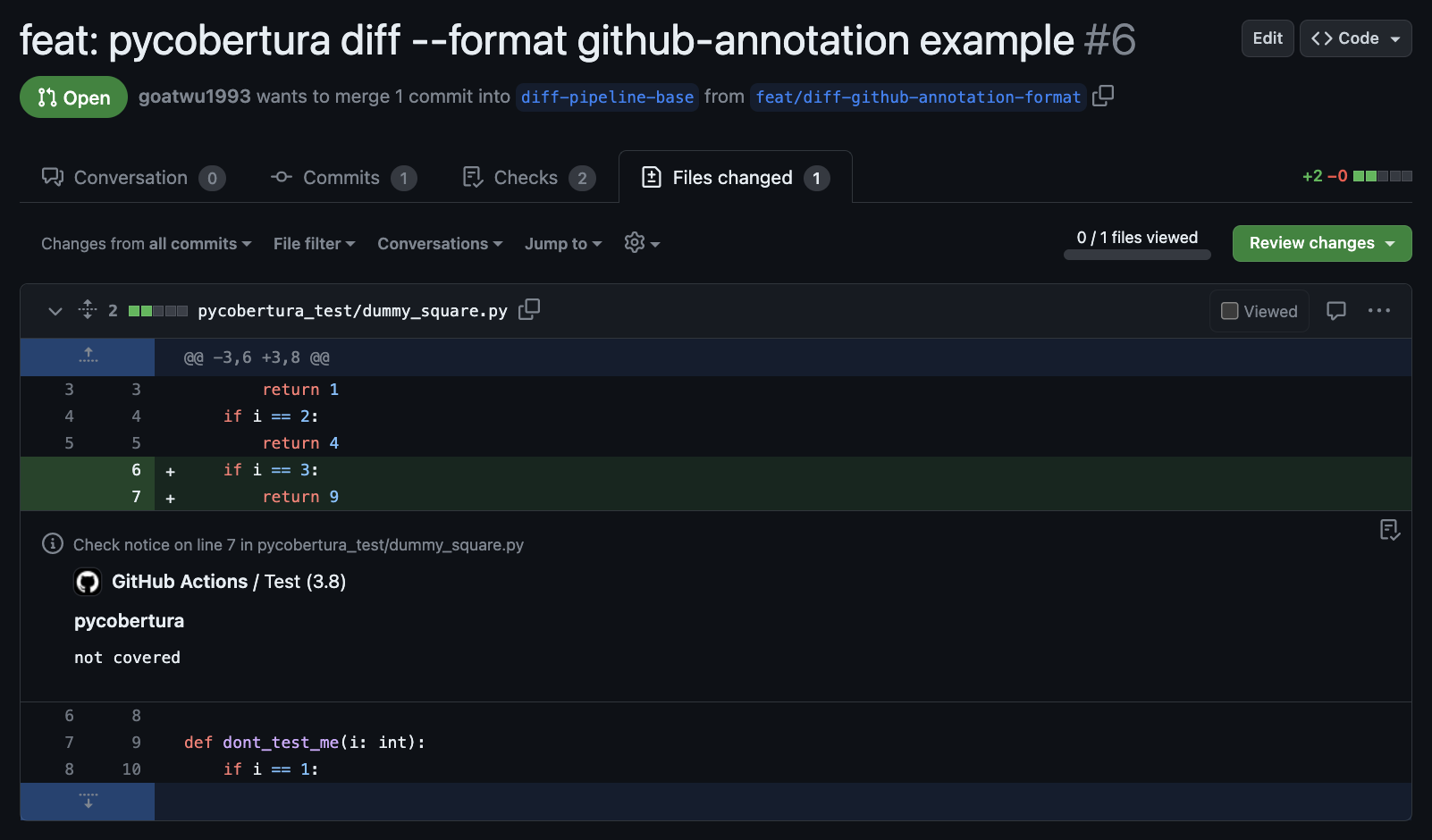This screenshot has width=1432, height=840.
Task: Copy dummy_square.py file path icon
Action: pos(529,309)
